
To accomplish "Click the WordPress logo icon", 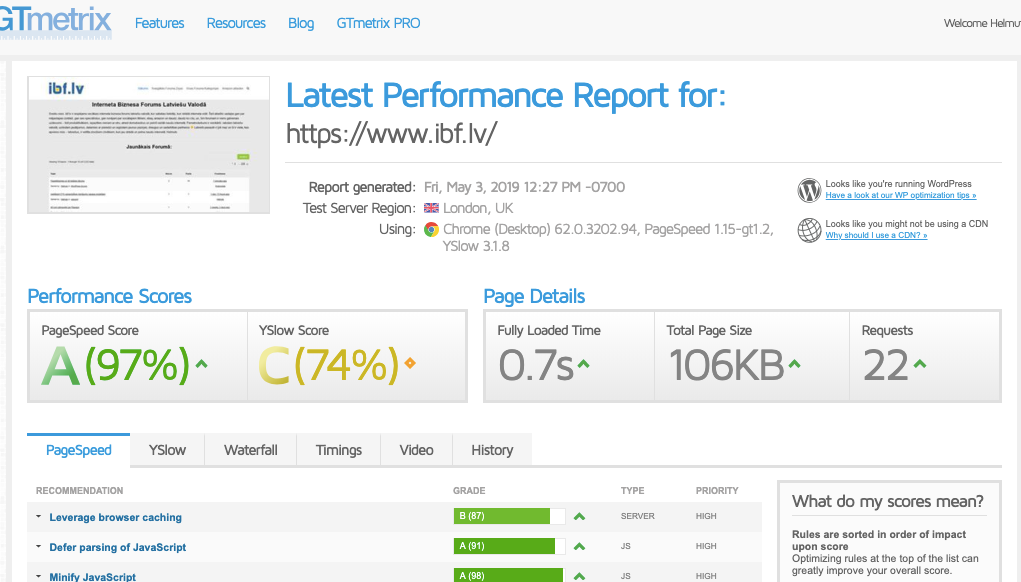I will coord(809,190).
